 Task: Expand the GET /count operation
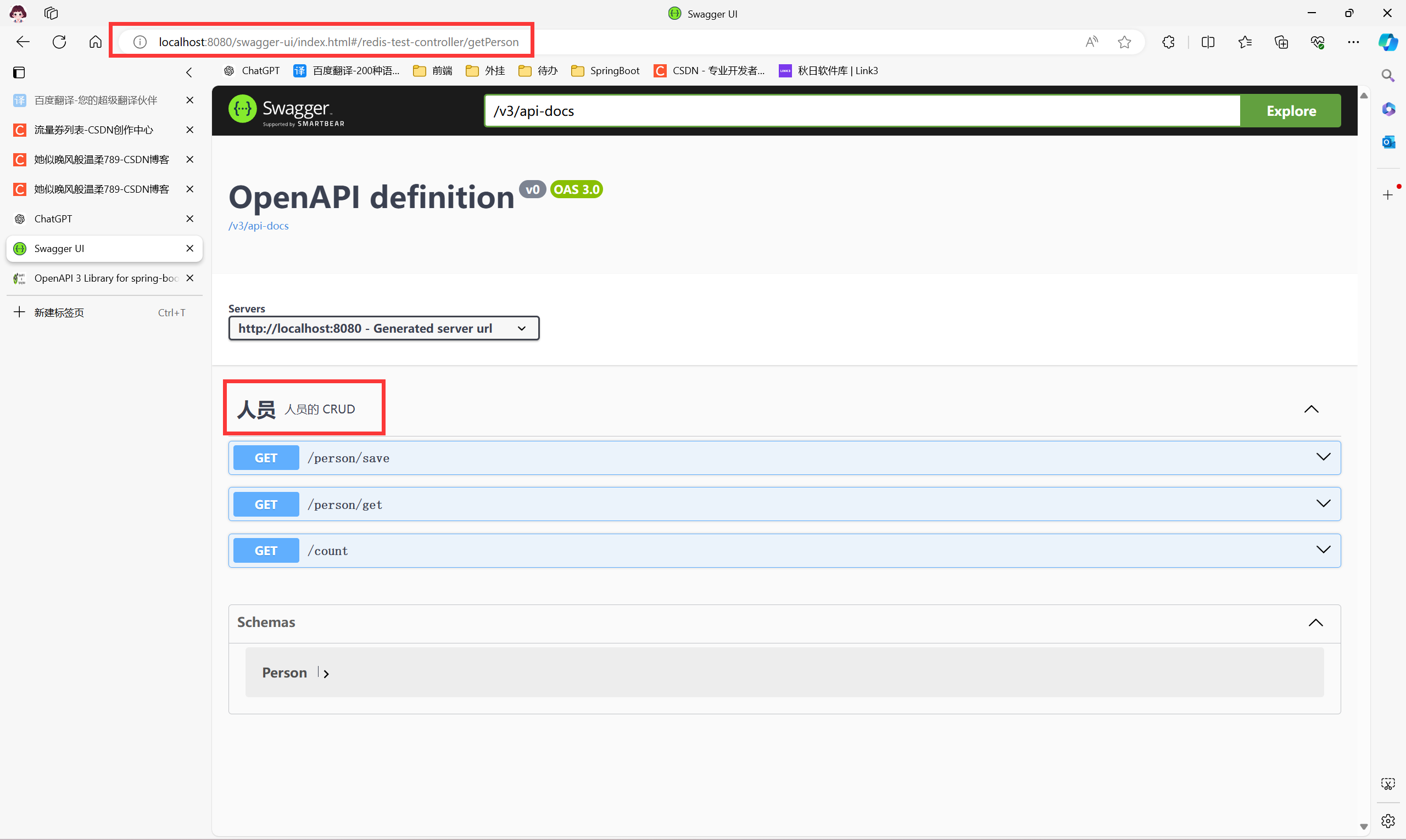(784, 551)
